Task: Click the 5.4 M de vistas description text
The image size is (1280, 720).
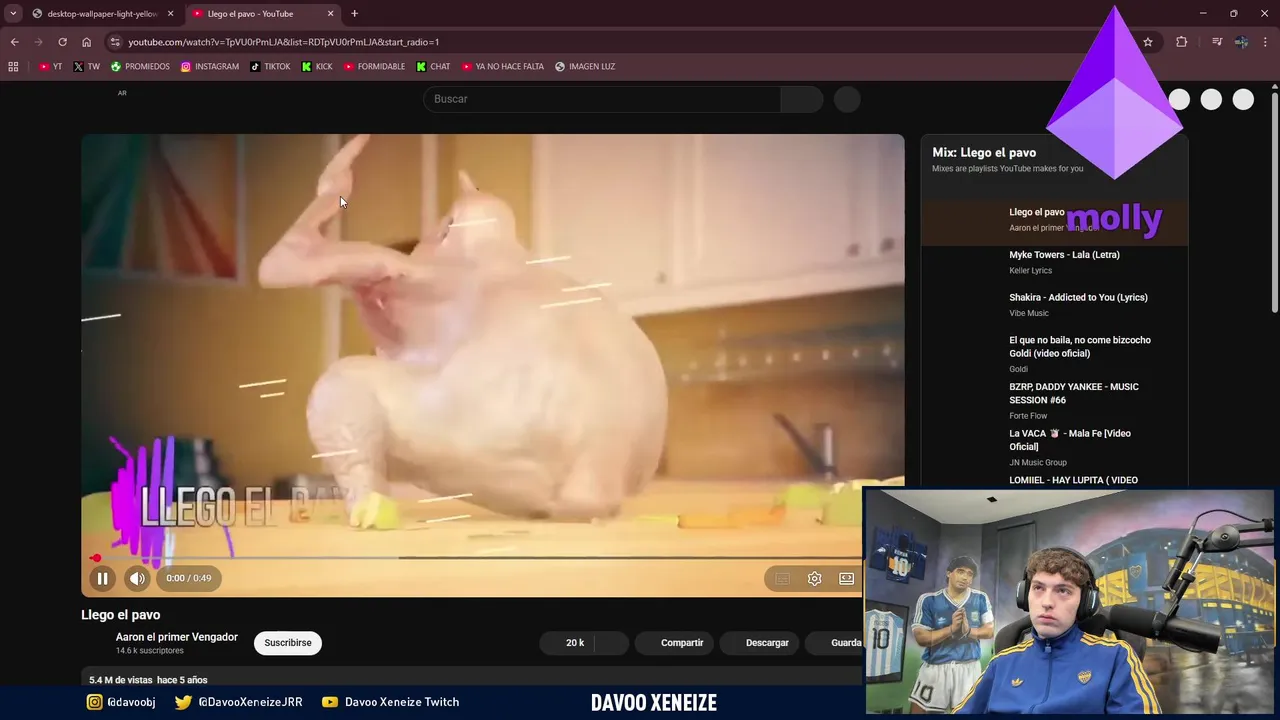Action: [x=148, y=680]
